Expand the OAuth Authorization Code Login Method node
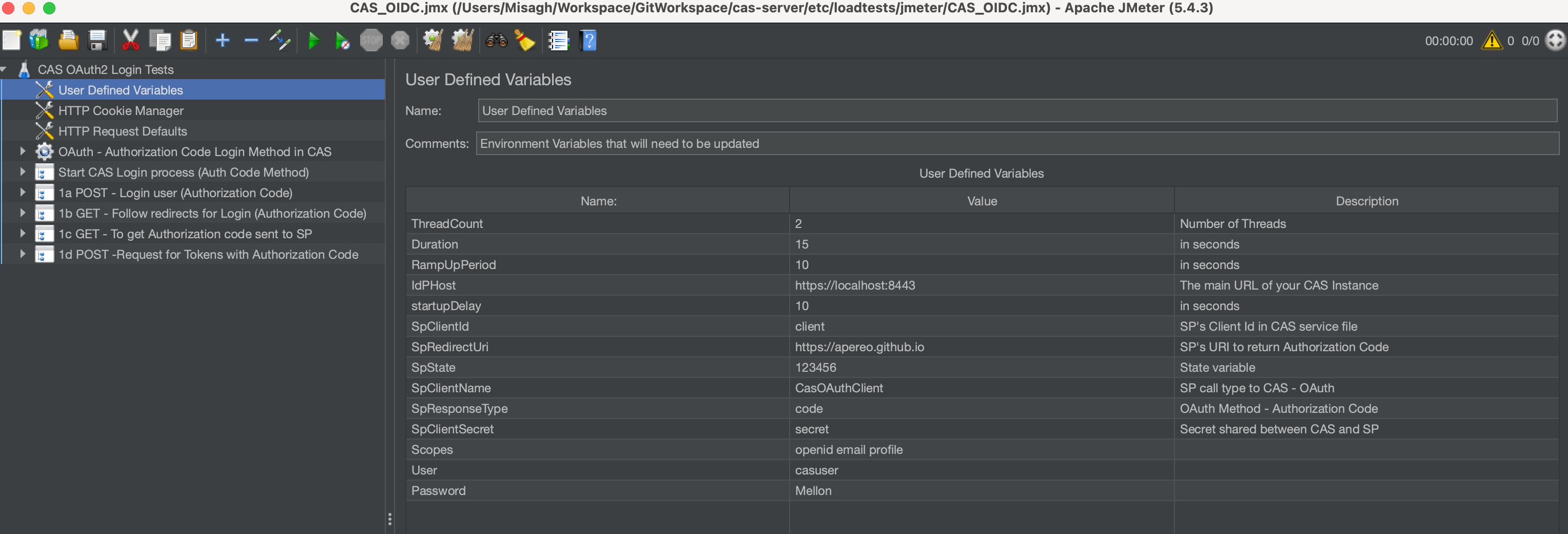The image size is (1568, 534). [x=23, y=151]
